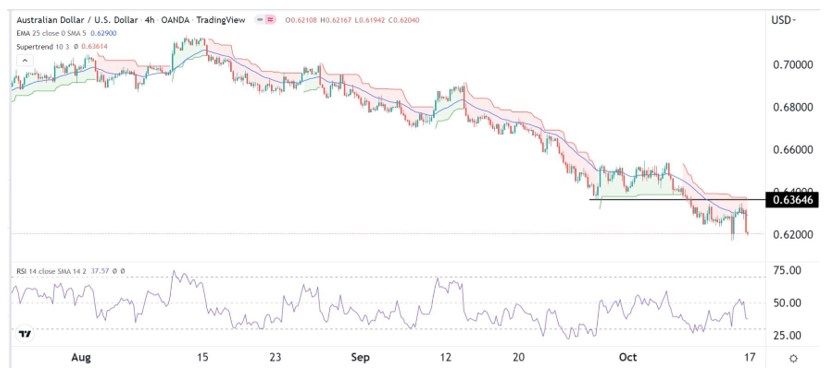Open chart settings gear icon
This screenshot has height=376, width=832.
pyautogui.click(x=793, y=358)
